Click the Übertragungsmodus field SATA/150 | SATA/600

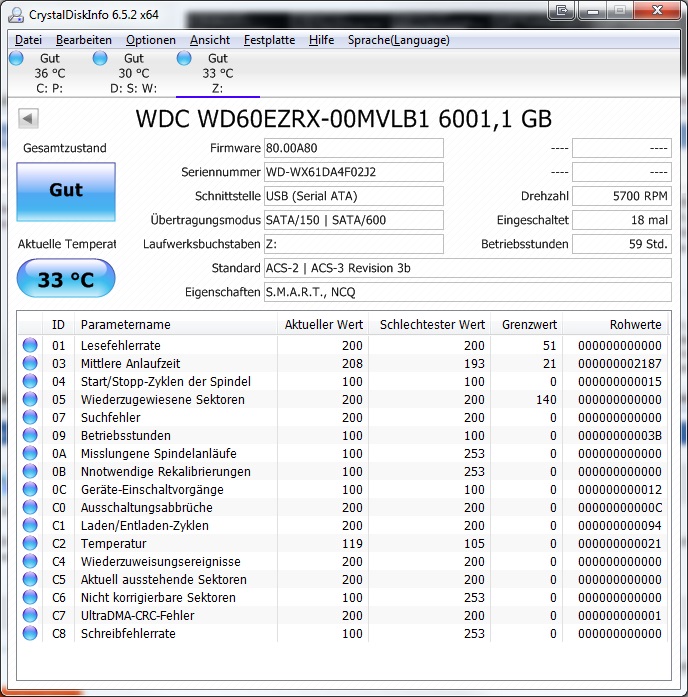pos(354,220)
